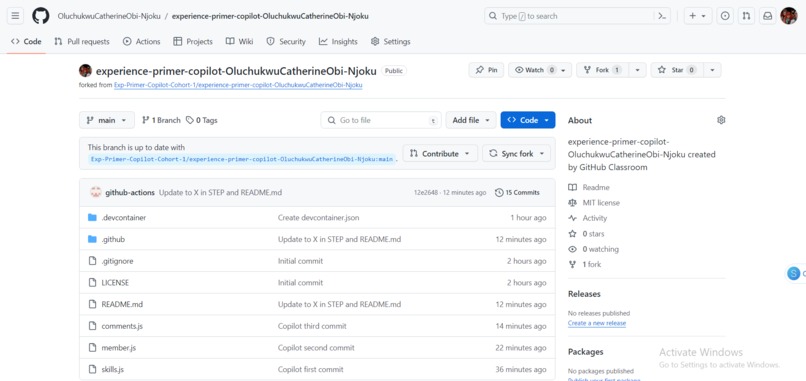Switch to the Settings tab

click(391, 42)
